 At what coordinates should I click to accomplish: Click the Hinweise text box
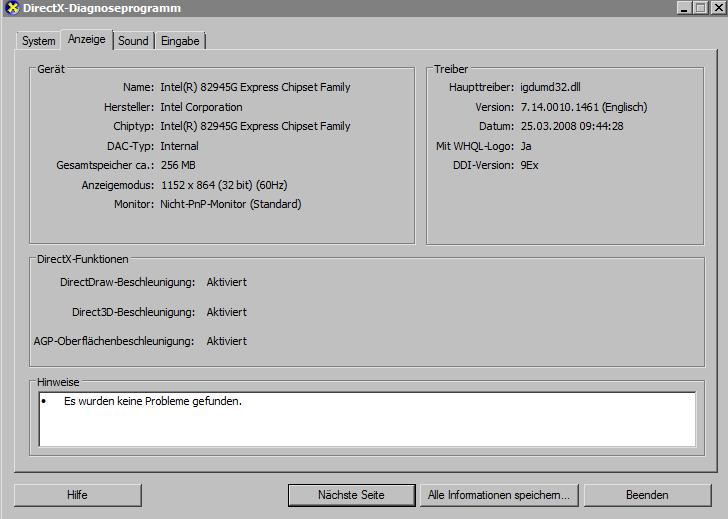pyautogui.click(x=367, y=419)
